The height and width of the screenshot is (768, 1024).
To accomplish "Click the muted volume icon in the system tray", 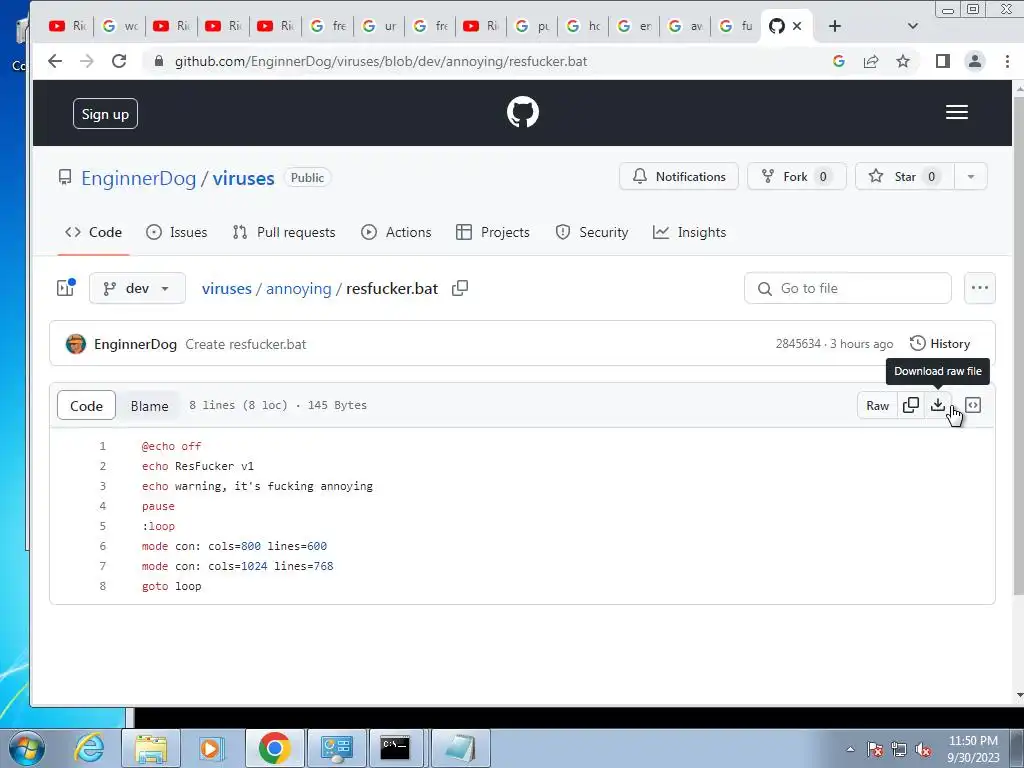I will pyautogui.click(x=923, y=750).
